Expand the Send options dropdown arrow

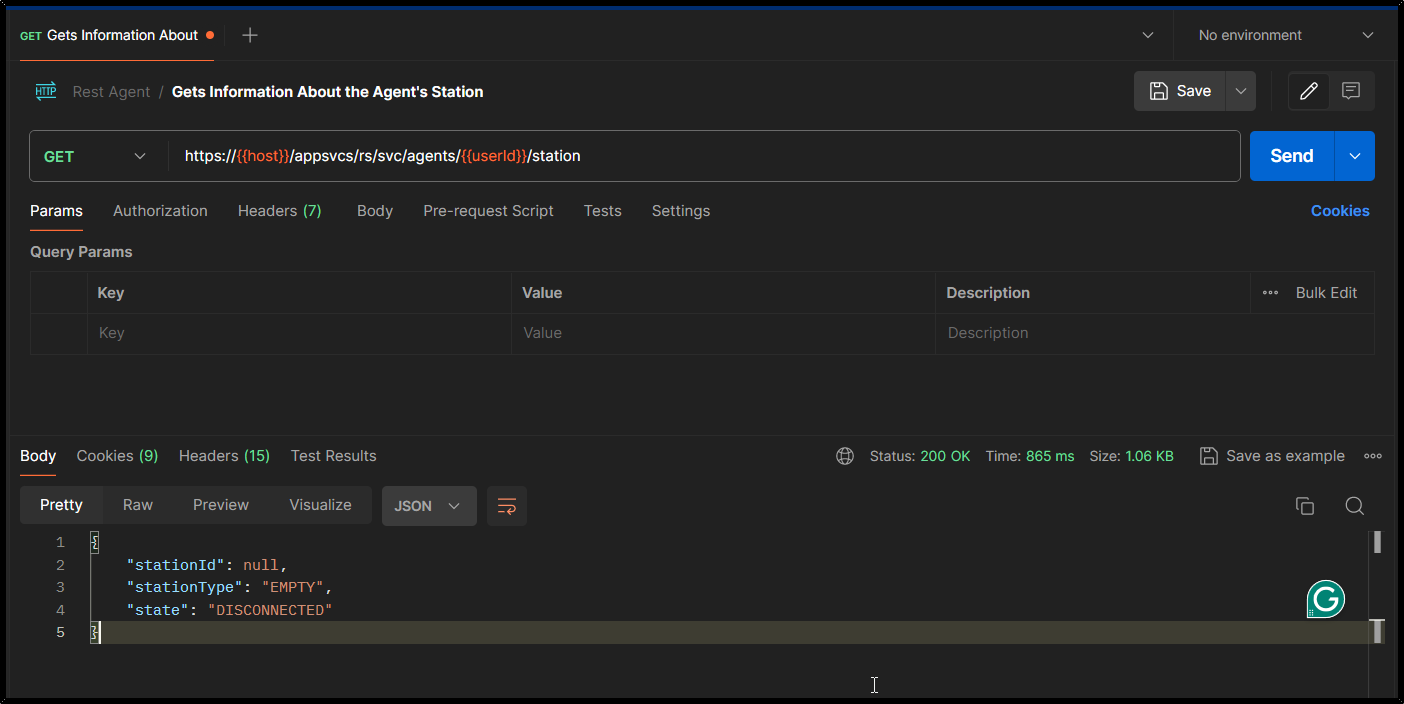pos(1355,156)
